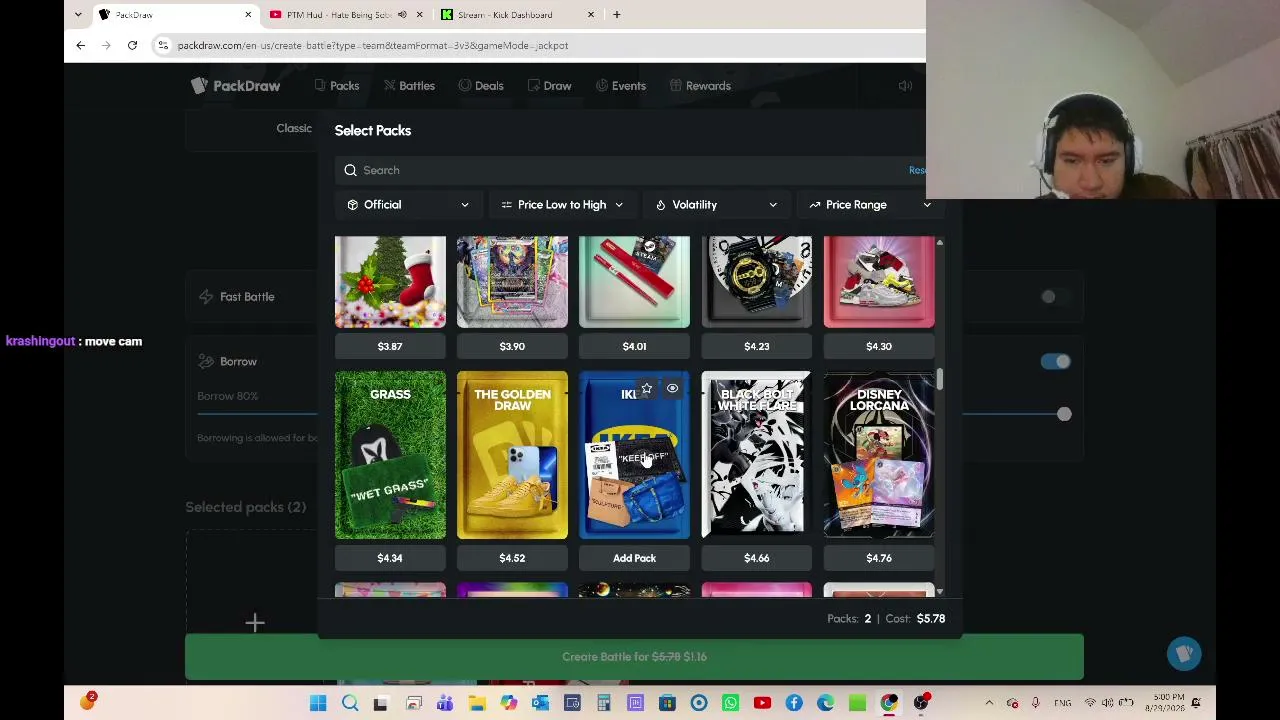This screenshot has height=720, width=1280.
Task: Adjust the Borrow percentage slider handle
Action: pyautogui.click(x=1064, y=414)
